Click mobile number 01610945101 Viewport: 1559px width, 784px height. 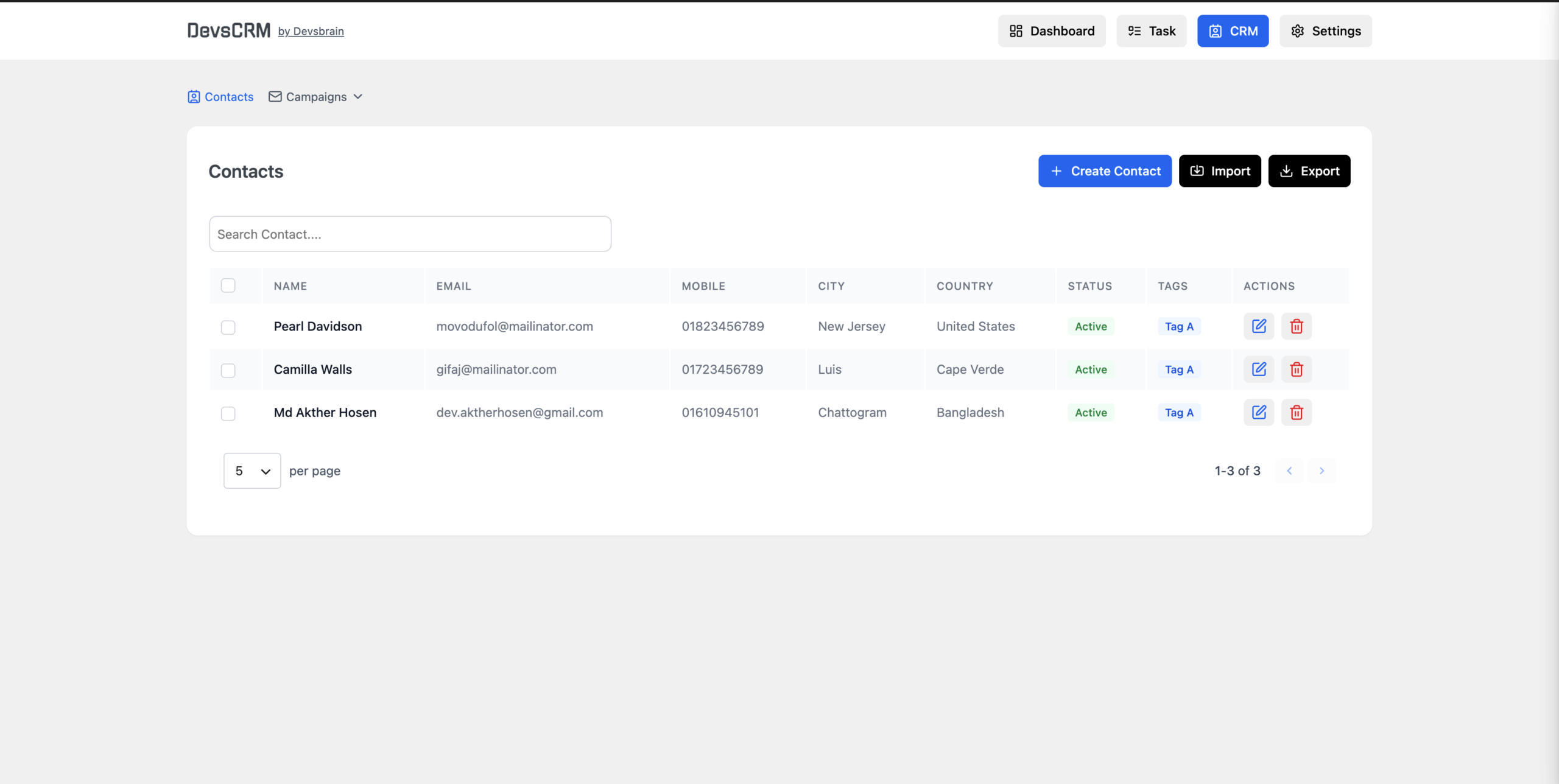[x=720, y=413]
